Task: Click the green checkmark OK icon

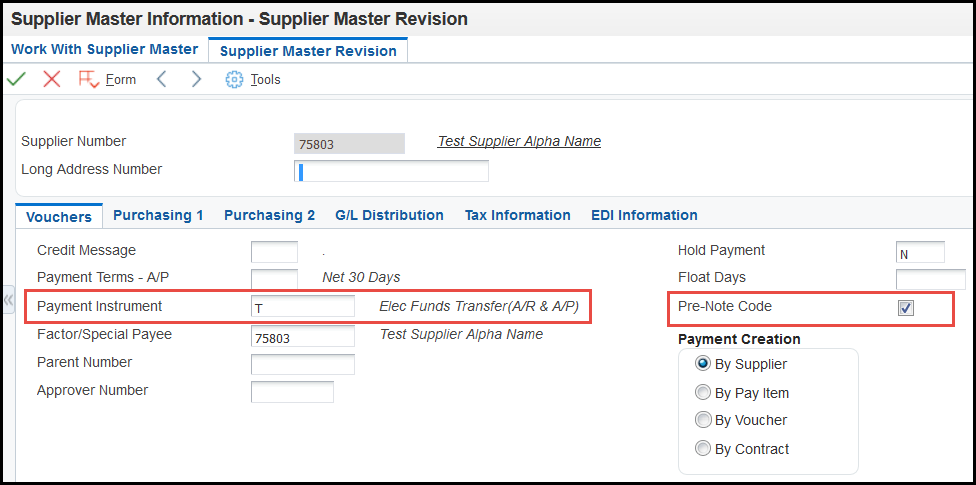Action: (x=16, y=79)
